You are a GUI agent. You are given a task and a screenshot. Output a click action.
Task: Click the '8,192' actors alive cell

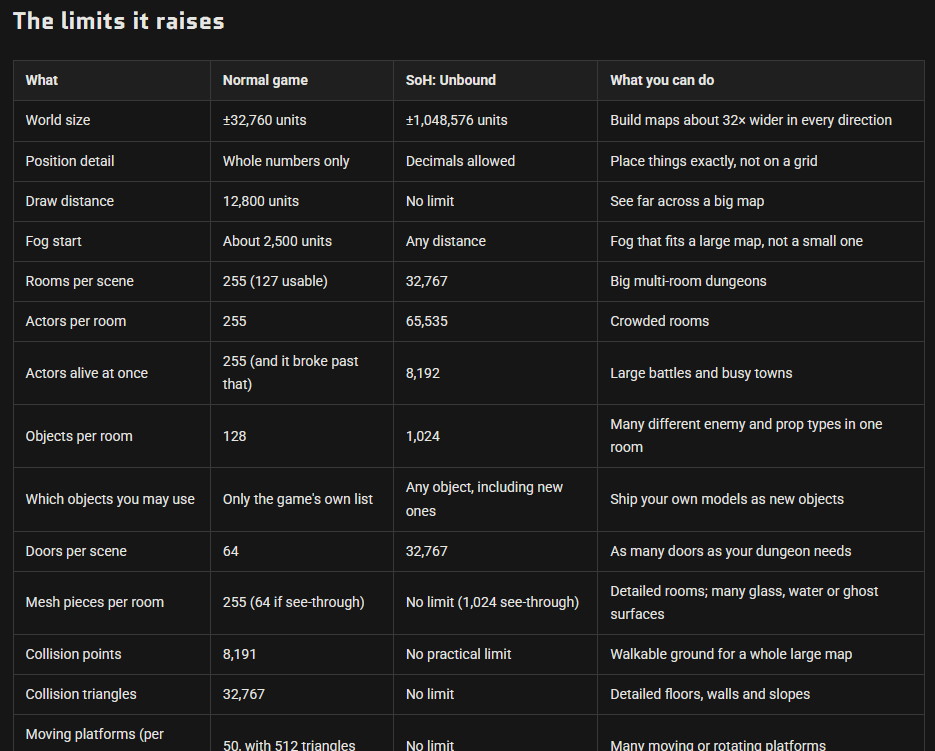[x=423, y=373]
